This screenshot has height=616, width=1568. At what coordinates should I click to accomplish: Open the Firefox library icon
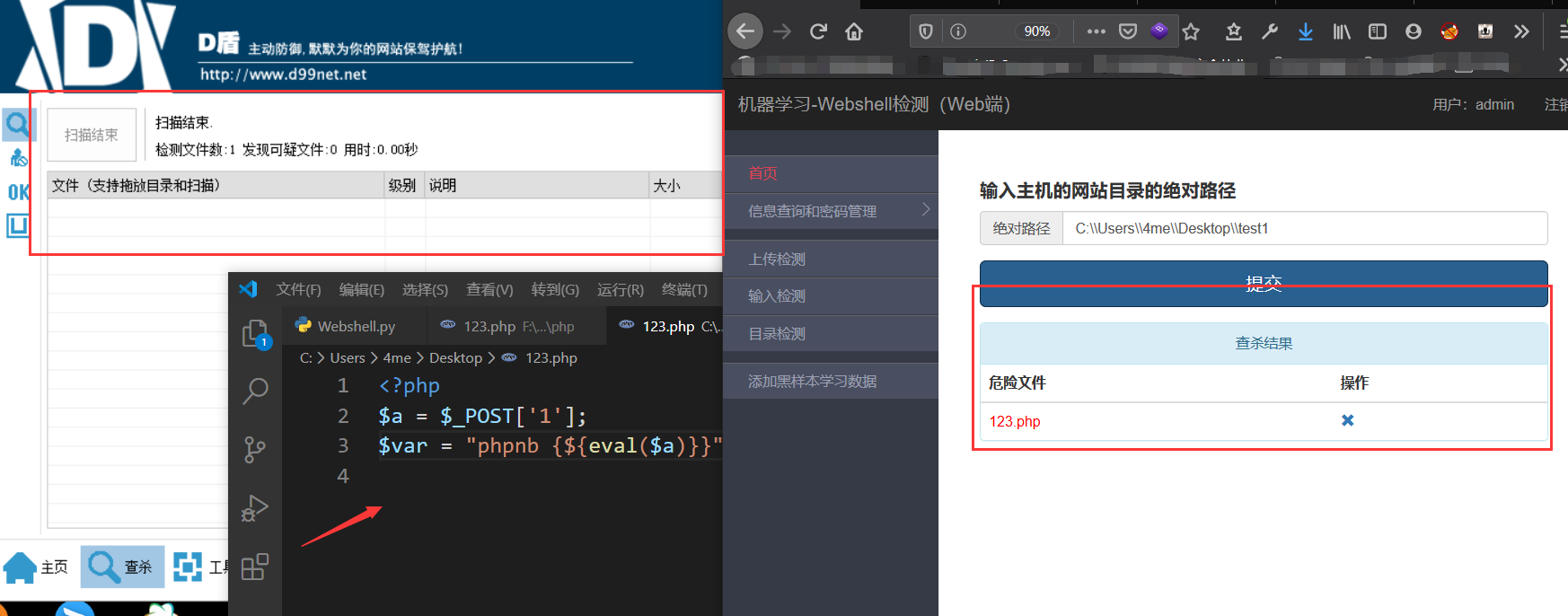point(1342,31)
